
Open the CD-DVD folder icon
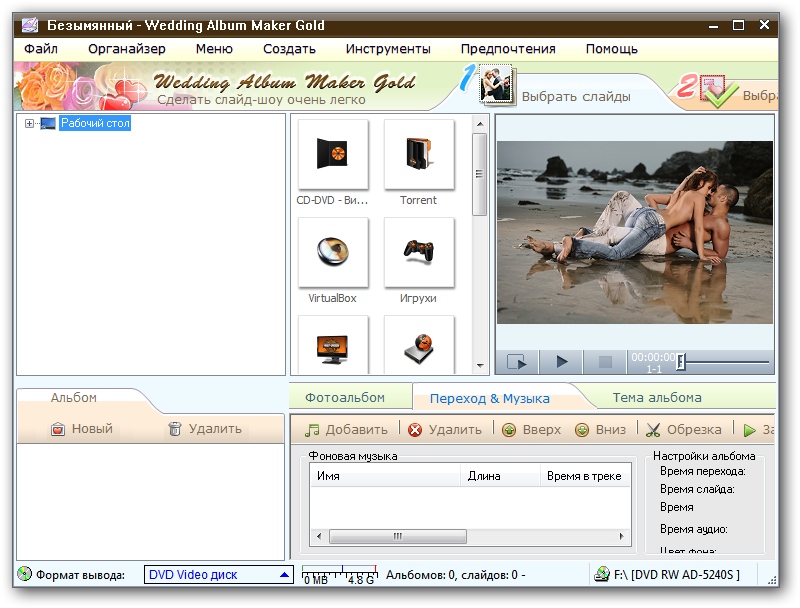click(x=333, y=154)
